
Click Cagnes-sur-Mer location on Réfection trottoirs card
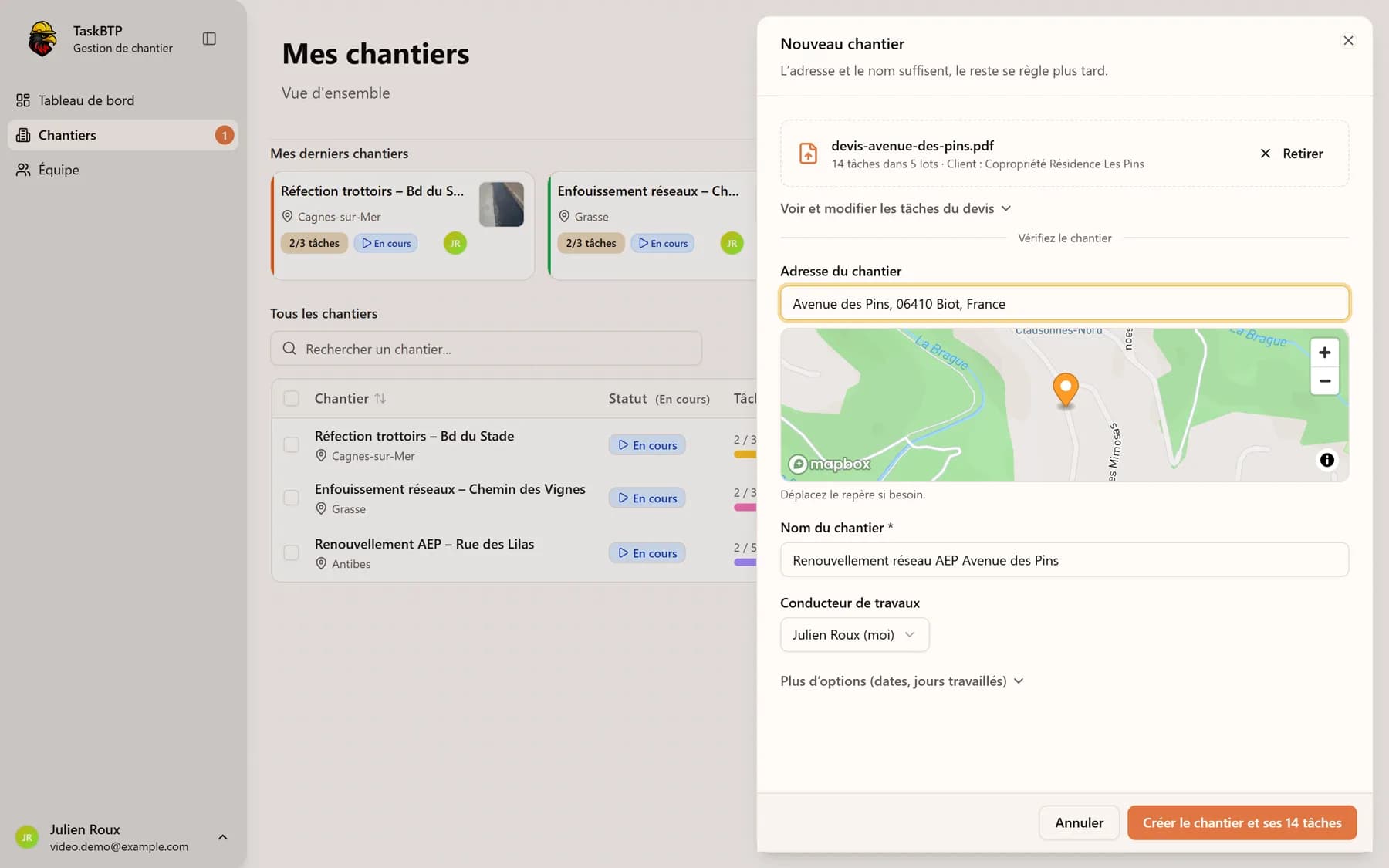tap(331, 217)
